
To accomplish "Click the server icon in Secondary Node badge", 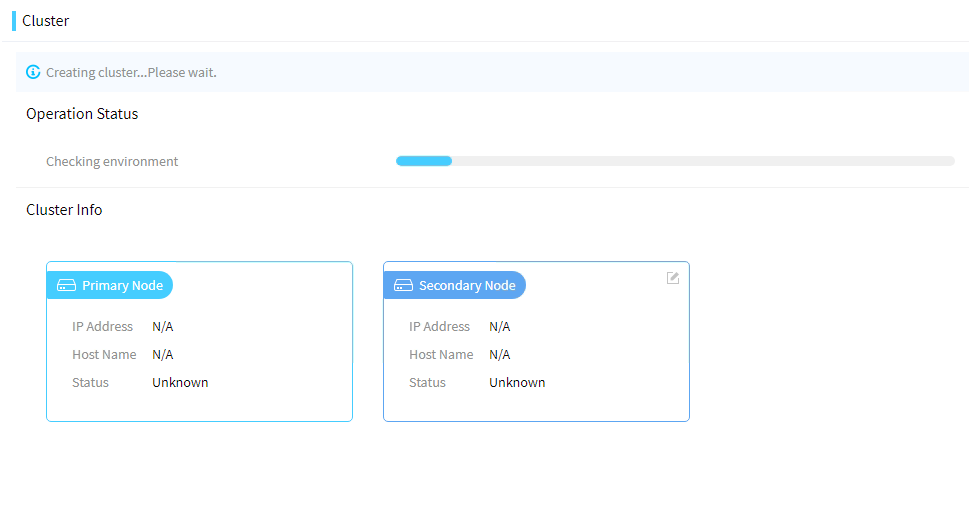I will click(x=403, y=285).
